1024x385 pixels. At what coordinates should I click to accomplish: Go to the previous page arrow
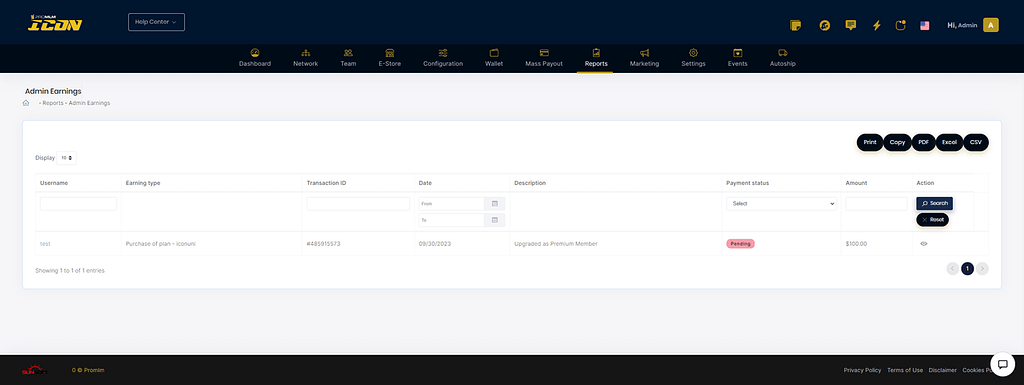pos(953,268)
